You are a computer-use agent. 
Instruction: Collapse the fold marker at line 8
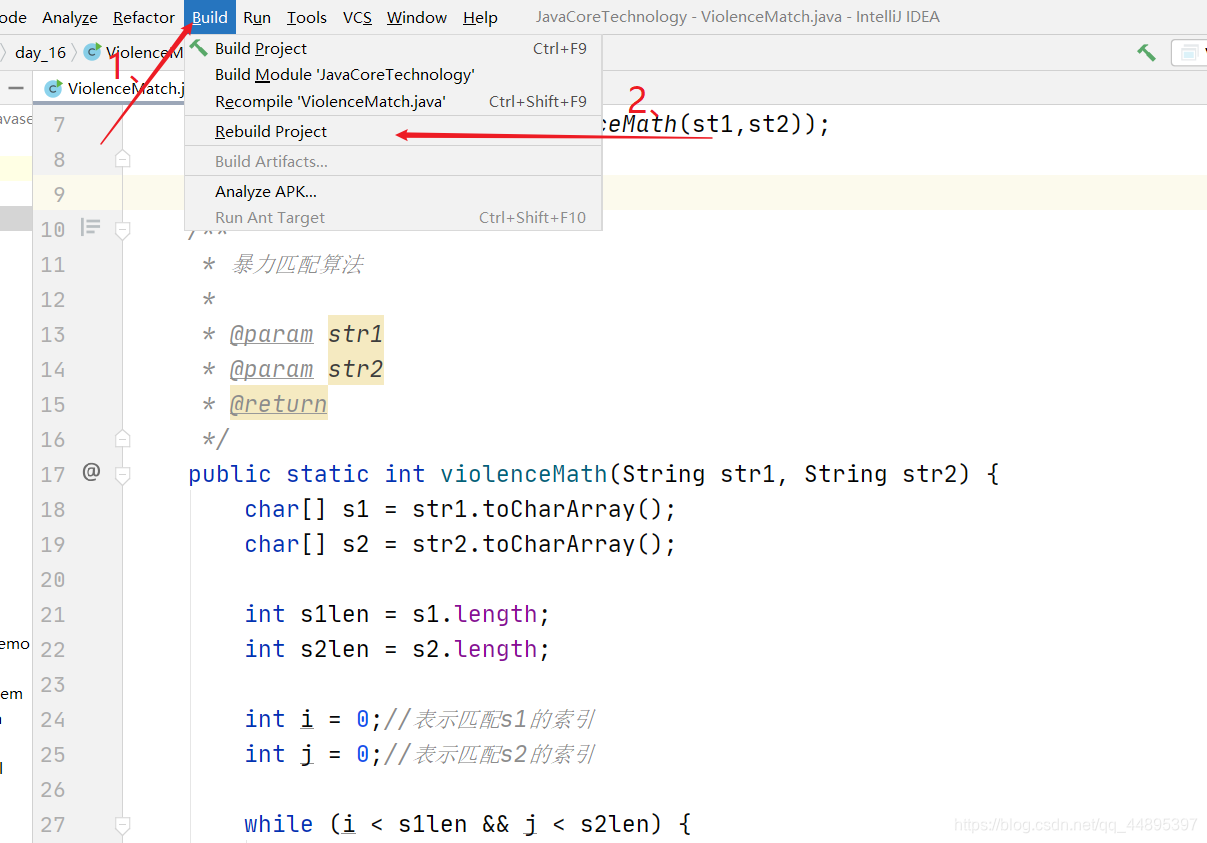(122, 159)
